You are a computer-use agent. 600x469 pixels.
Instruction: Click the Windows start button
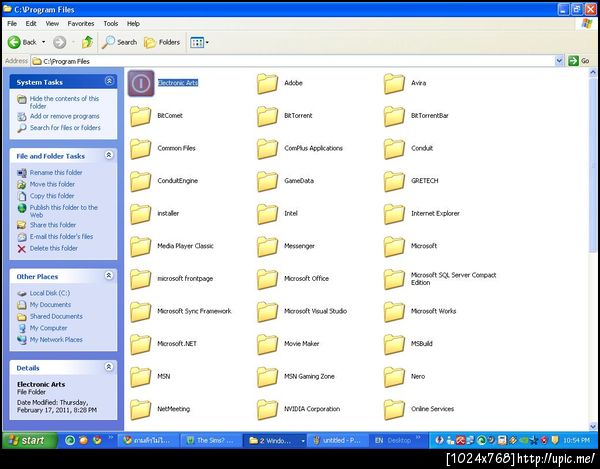[30, 440]
